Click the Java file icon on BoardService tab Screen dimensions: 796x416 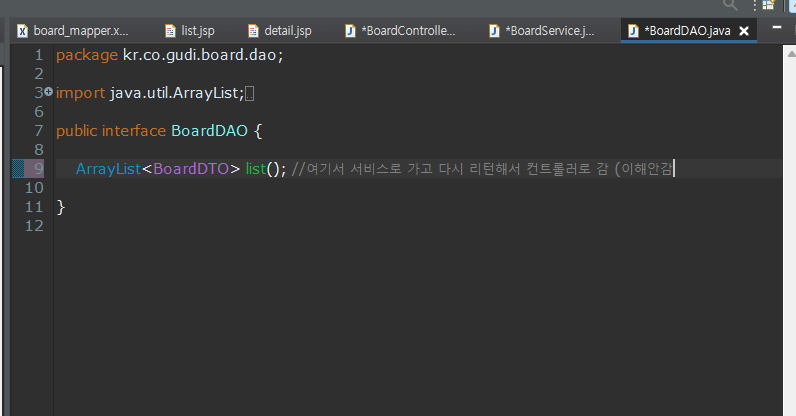click(x=494, y=31)
